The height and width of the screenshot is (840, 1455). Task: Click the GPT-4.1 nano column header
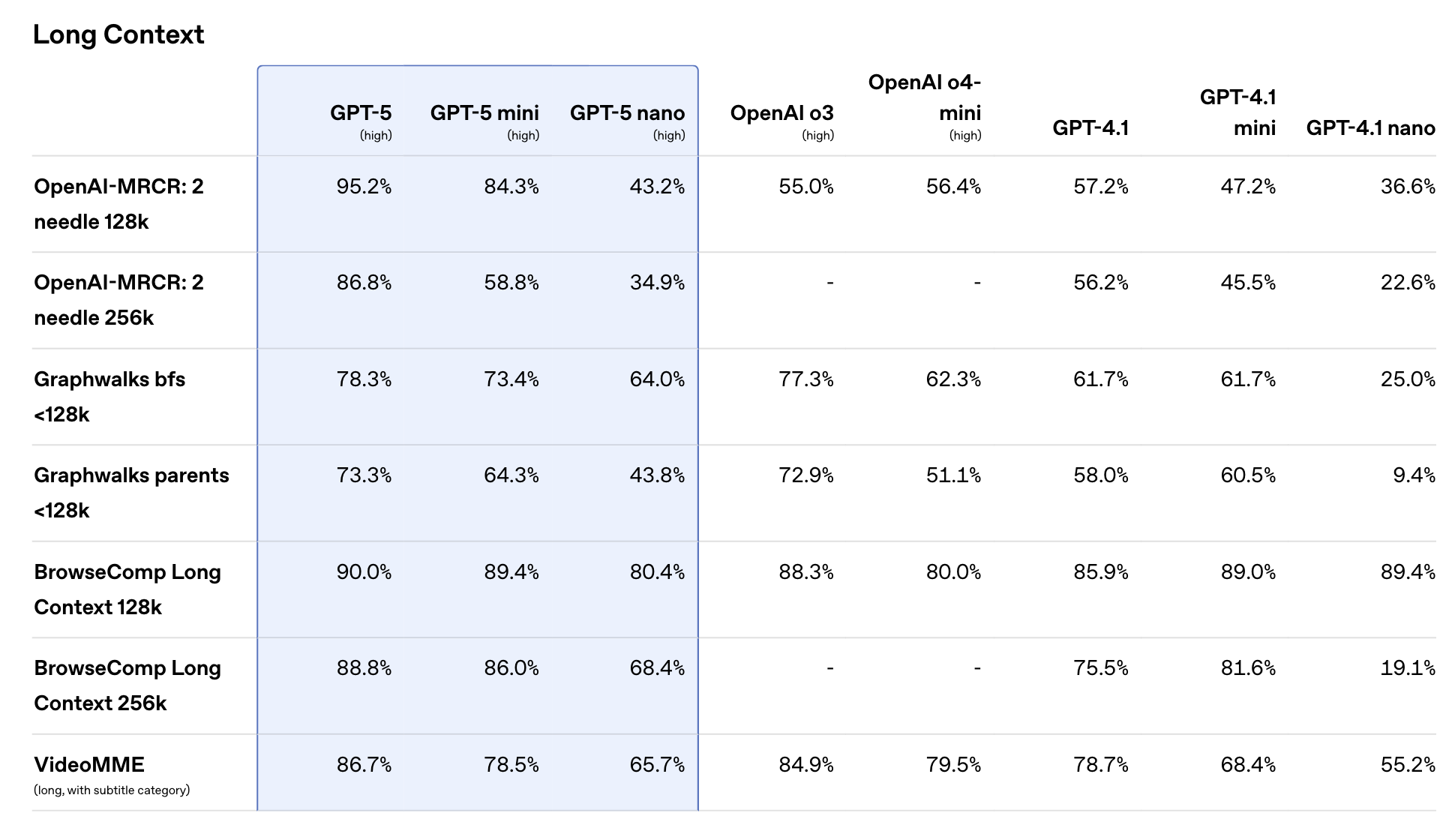coord(1370,128)
